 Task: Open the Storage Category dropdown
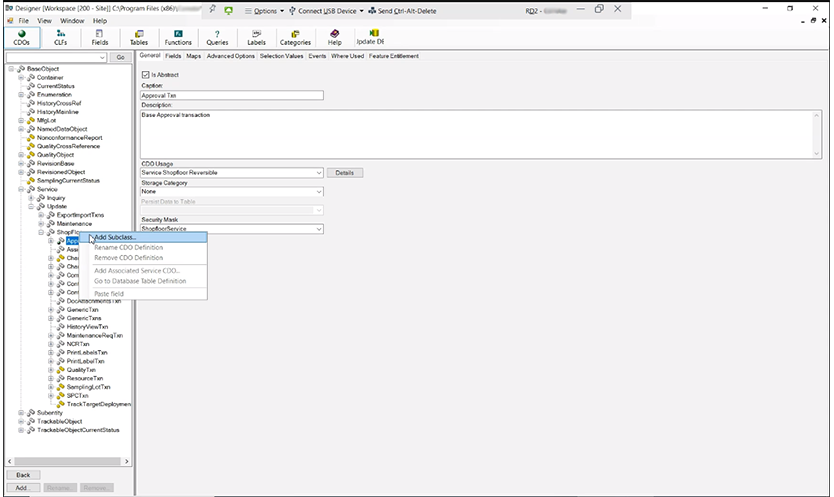point(318,191)
